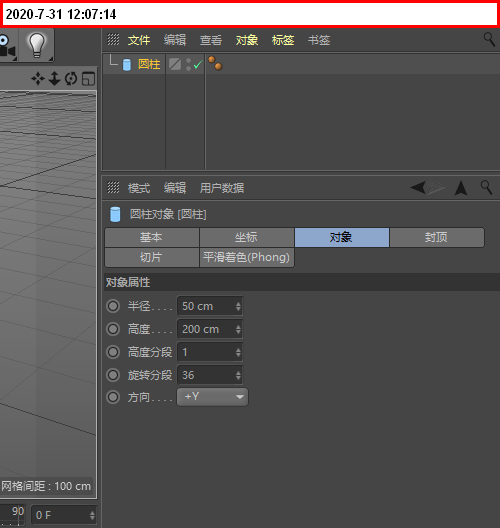Toggle the 高度分段 animation circle
The width and height of the screenshot is (500, 528).
click(113, 352)
